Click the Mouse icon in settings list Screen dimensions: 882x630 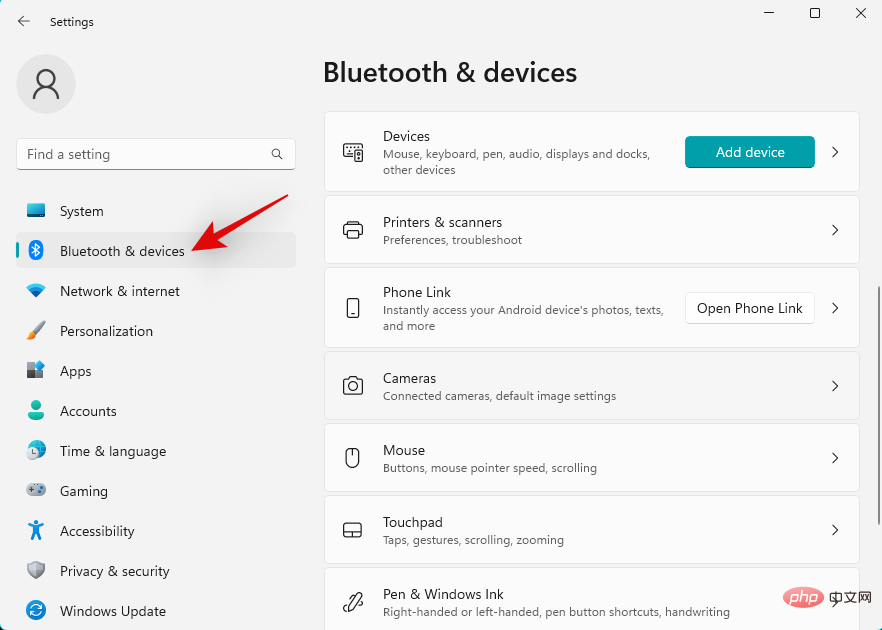tap(353, 457)
